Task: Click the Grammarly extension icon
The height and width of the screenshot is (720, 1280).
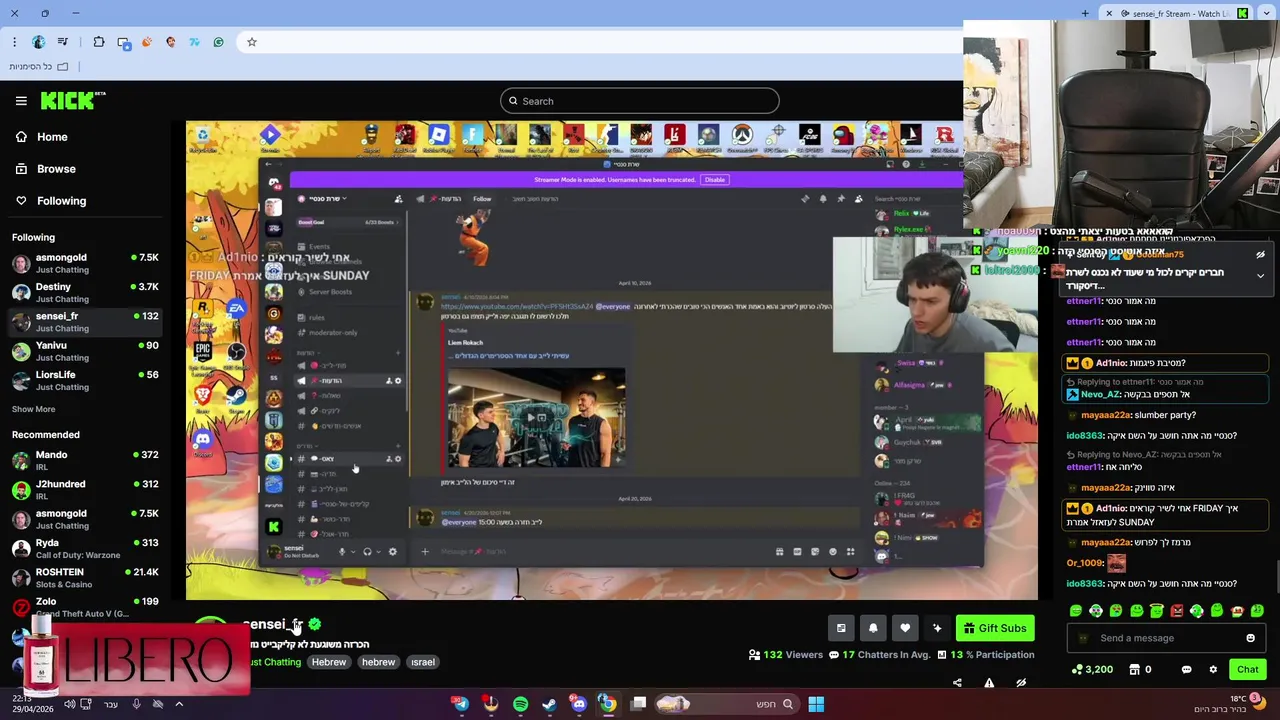Action: (218, 42)
